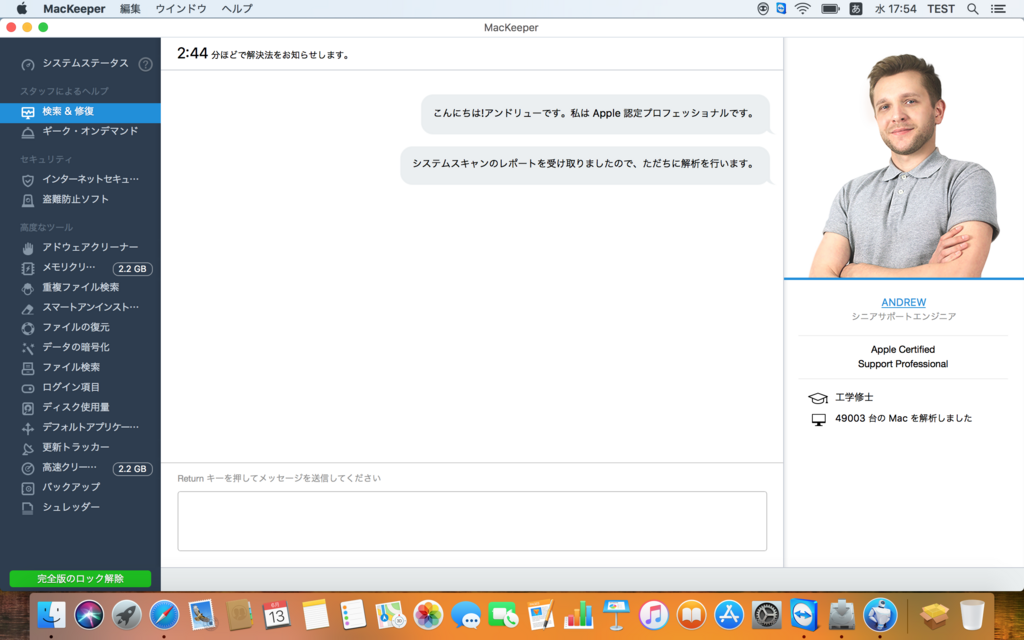Open 更新トラッカー icon
1024x640 pixels.
(x=27, y=449)
